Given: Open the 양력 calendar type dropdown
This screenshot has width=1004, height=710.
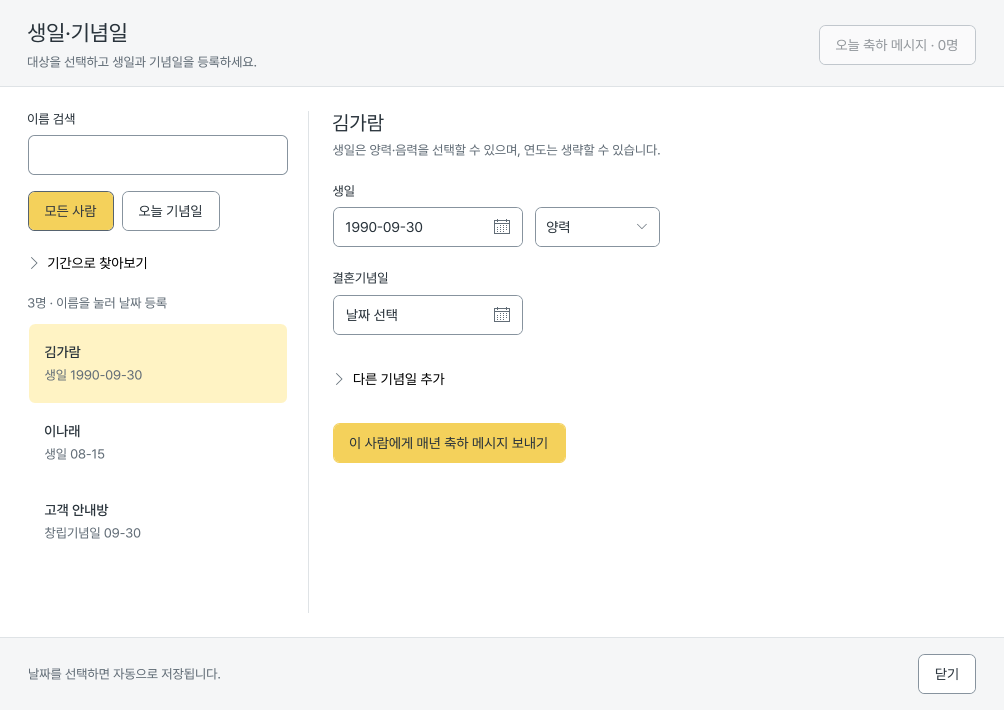Looking at the screenshot, I should tap(597, 227).
